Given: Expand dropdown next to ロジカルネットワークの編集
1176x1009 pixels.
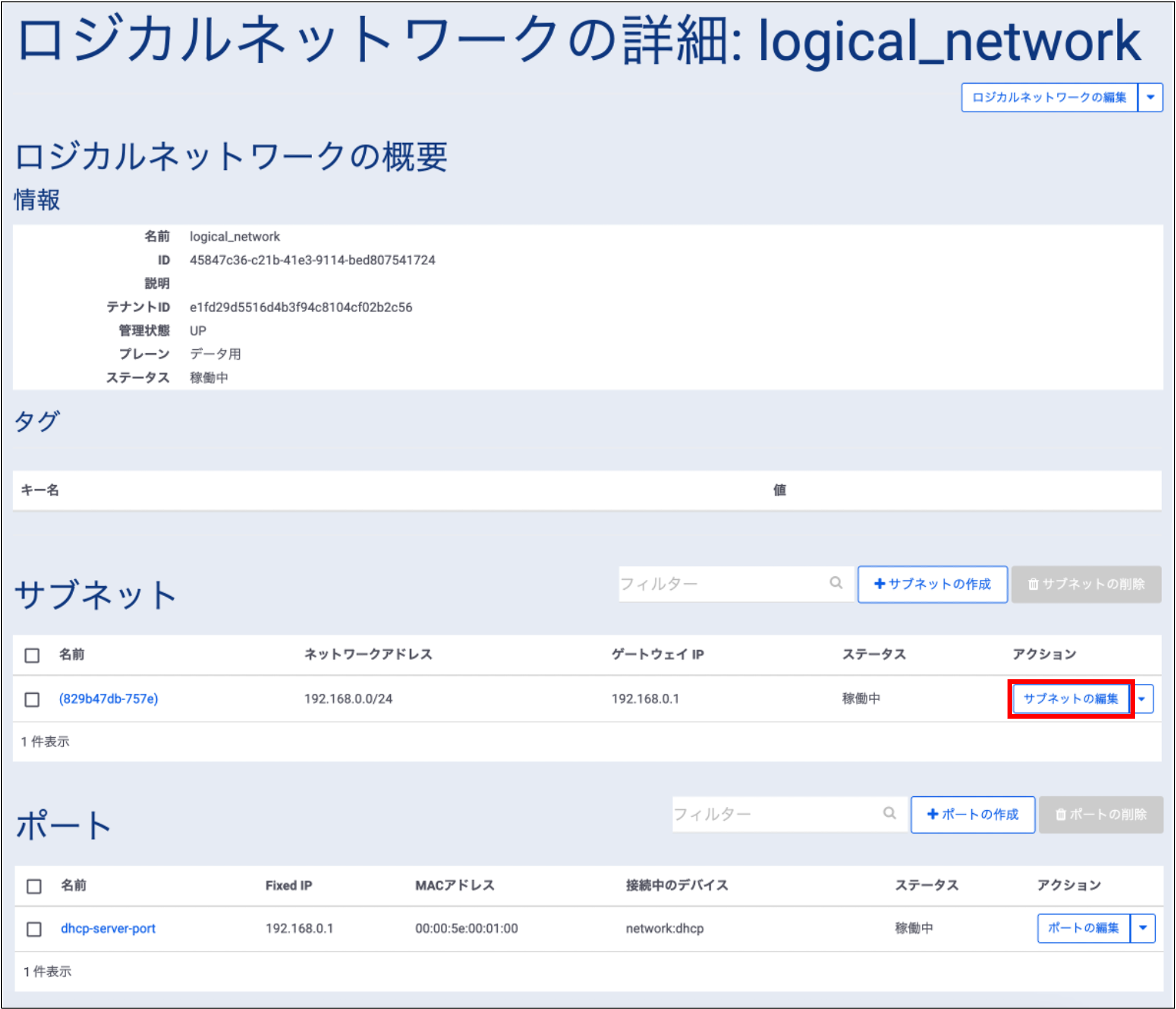Looking at the screenshot, I should point(1150,97).
